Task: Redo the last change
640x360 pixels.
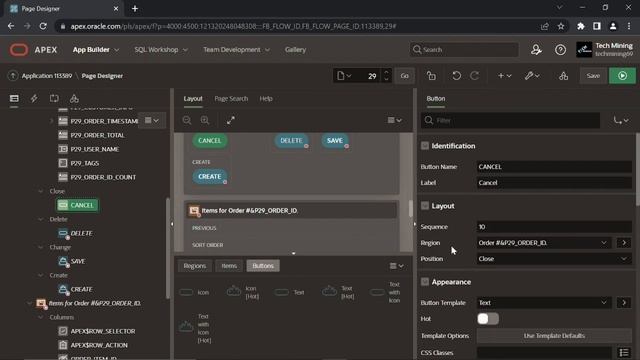Action: (x=474, y=76)
